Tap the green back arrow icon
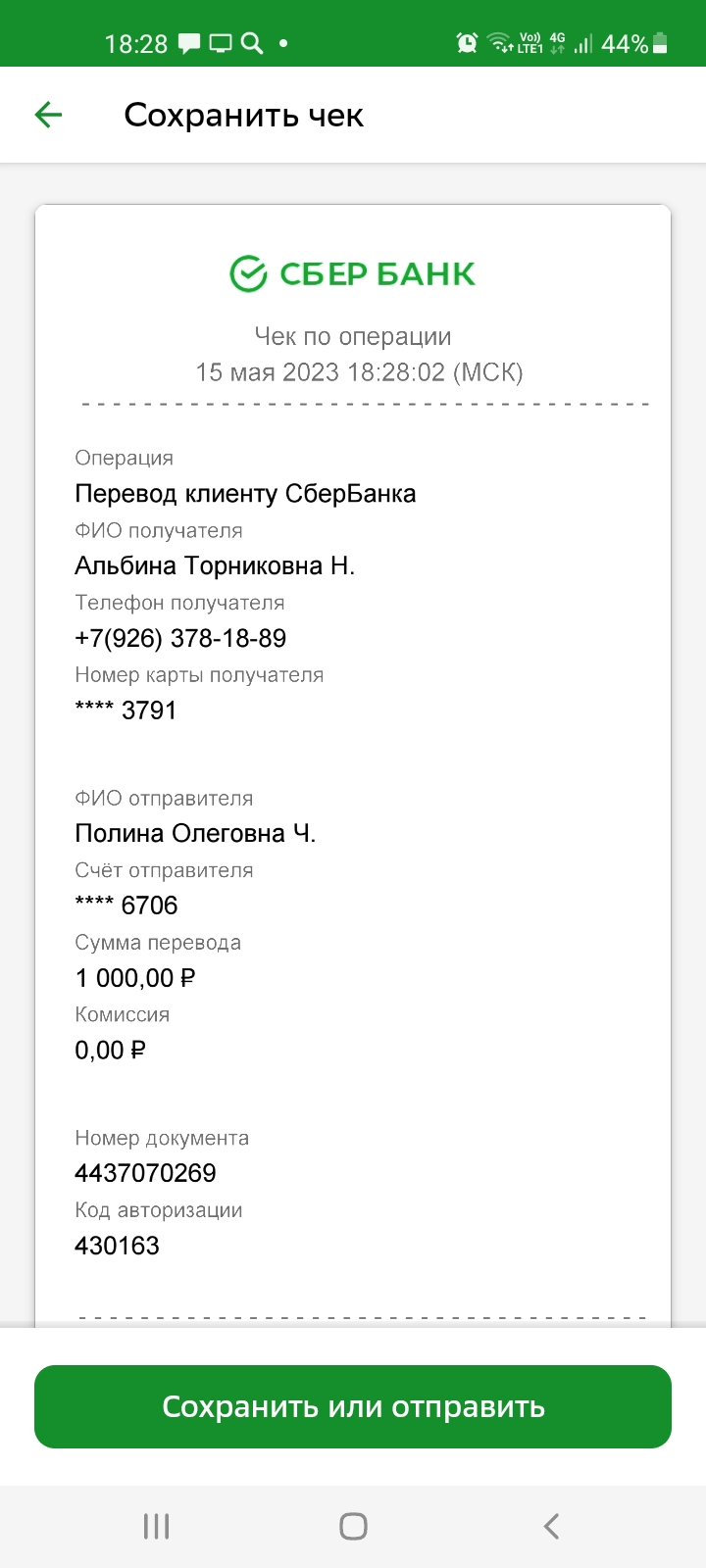706x1568 pixels. [x=48, y=116]
